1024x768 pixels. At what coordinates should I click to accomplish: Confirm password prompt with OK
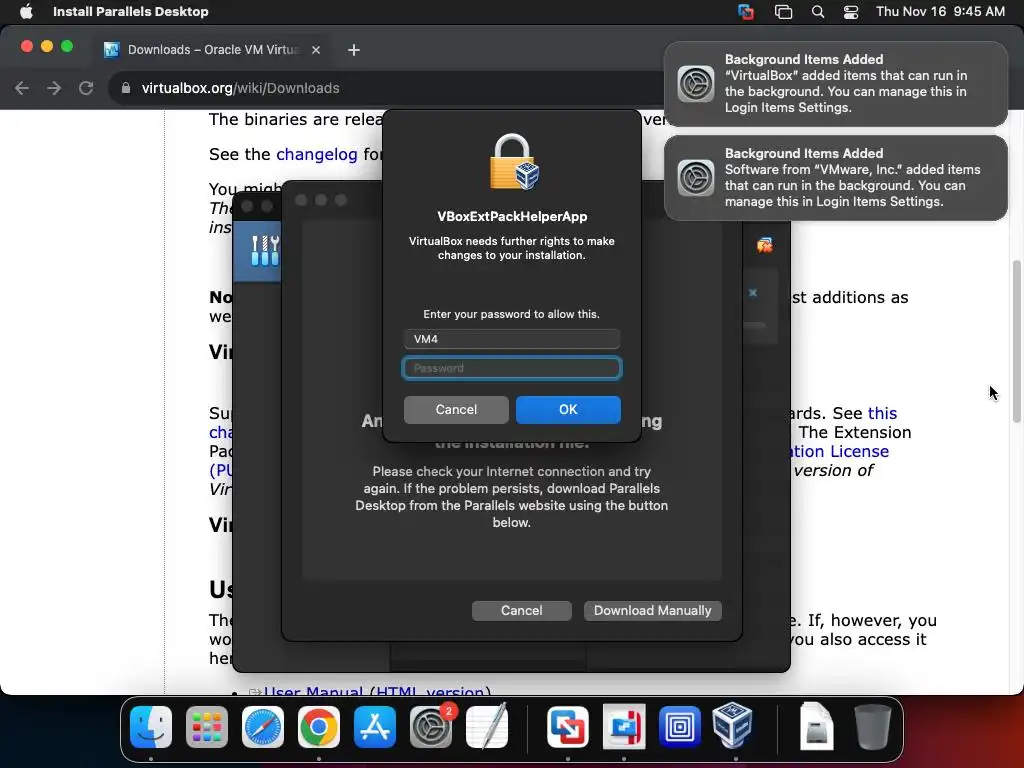(x=568, y=409)
